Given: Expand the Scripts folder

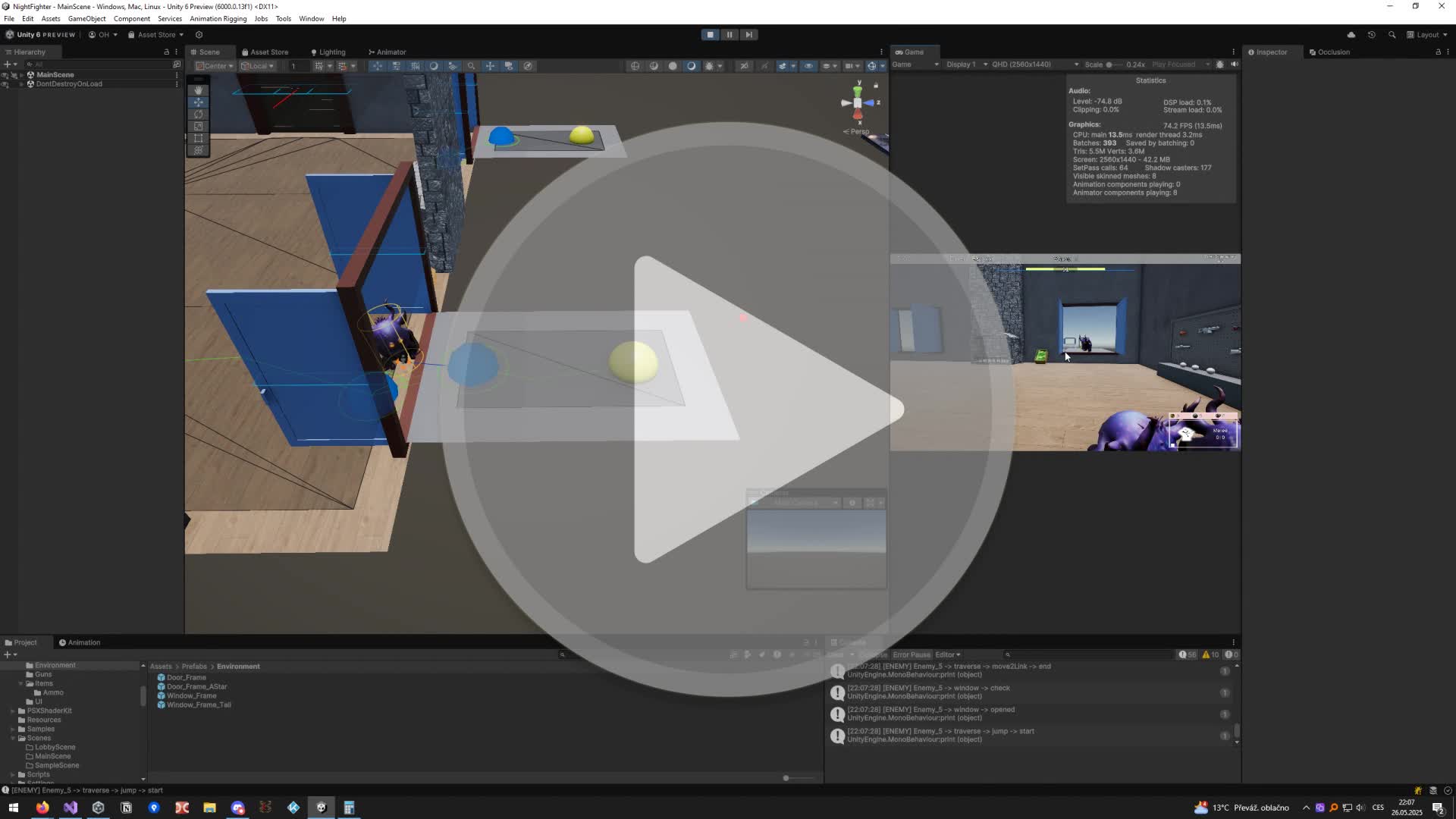Looking at the screenshot, I should pyautogui.click(x=13, y=774).
